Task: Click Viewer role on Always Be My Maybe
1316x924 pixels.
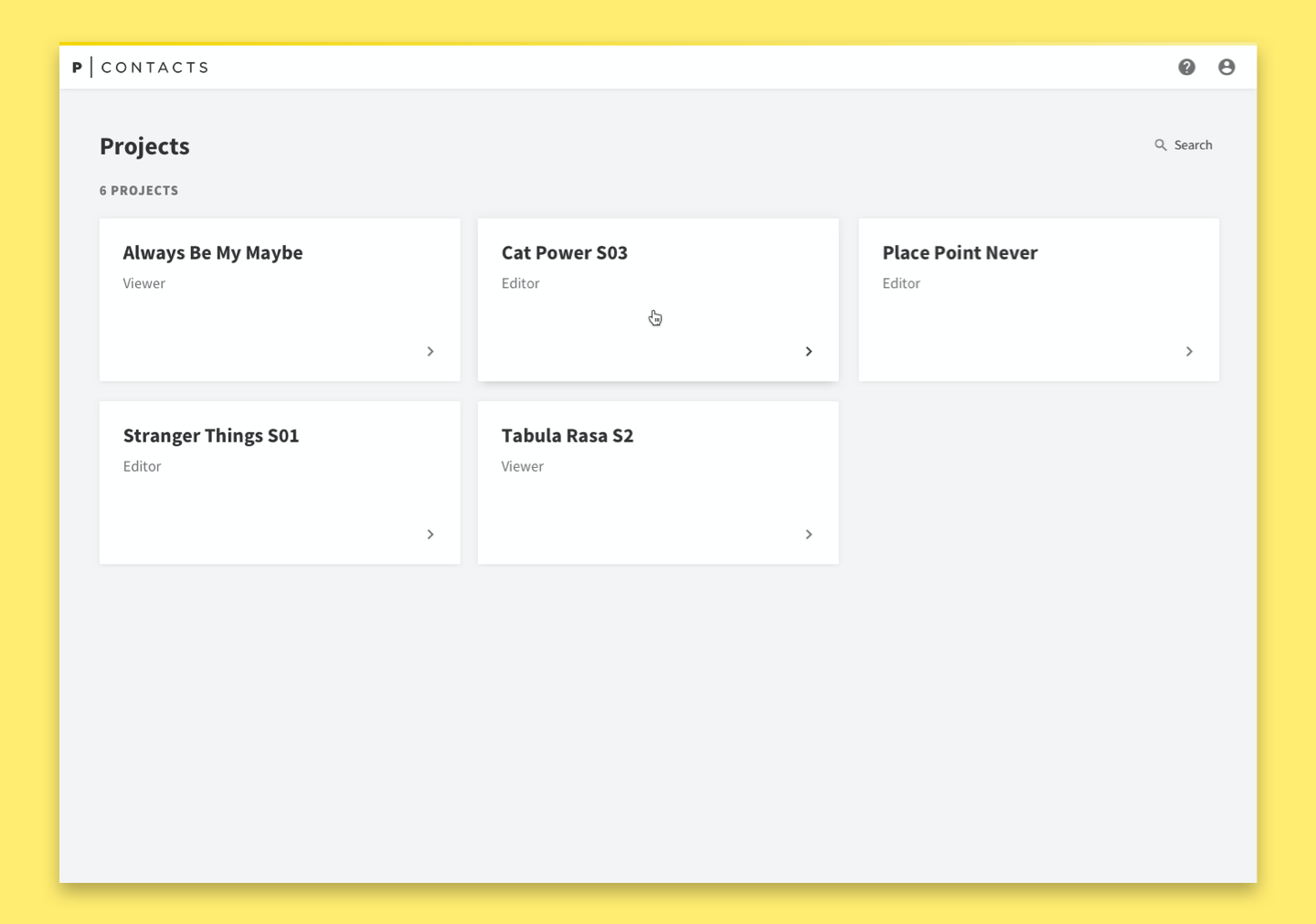Action: (x=144, y=283)
